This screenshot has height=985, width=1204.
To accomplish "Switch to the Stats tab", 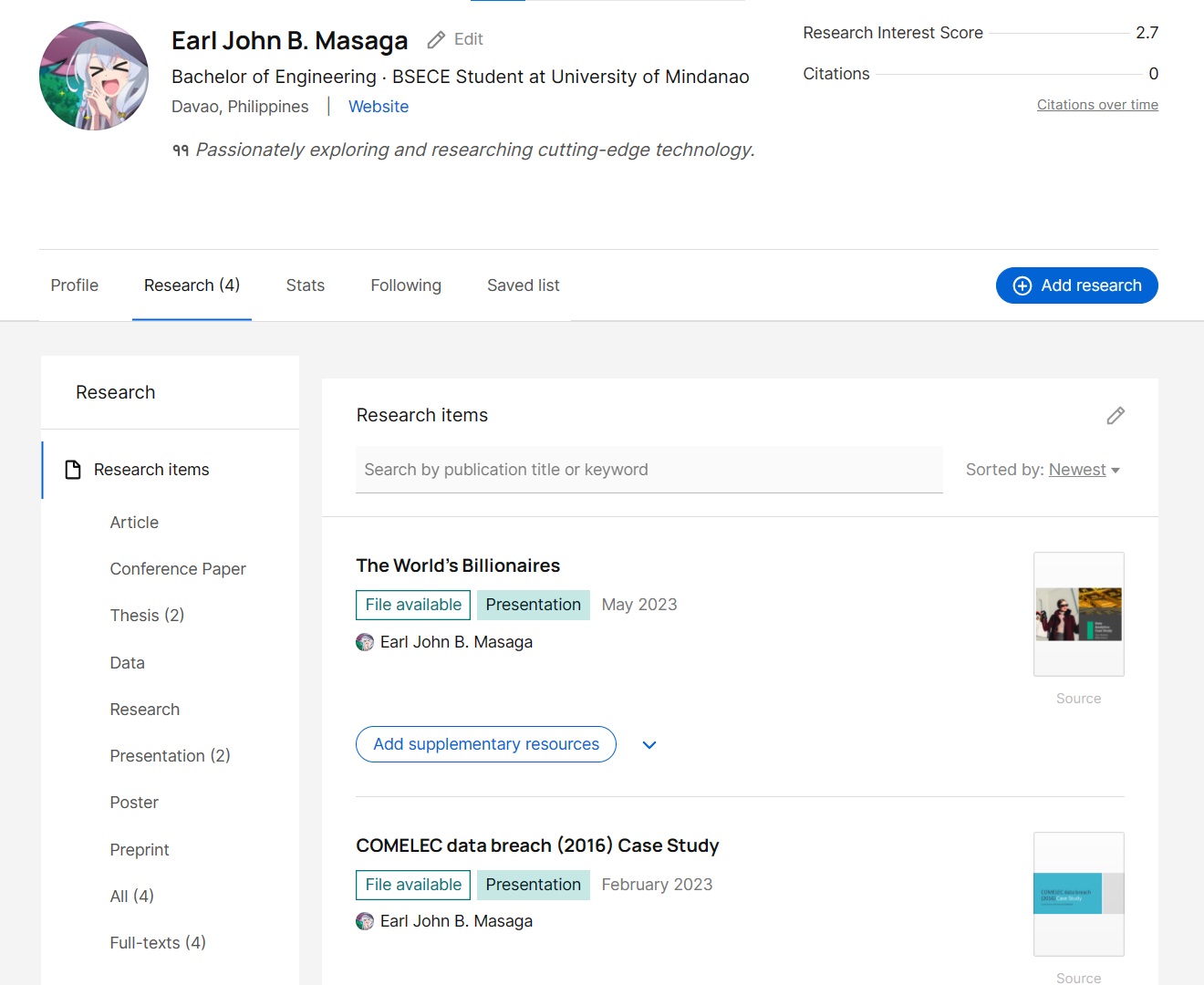I will pos(305,285).
